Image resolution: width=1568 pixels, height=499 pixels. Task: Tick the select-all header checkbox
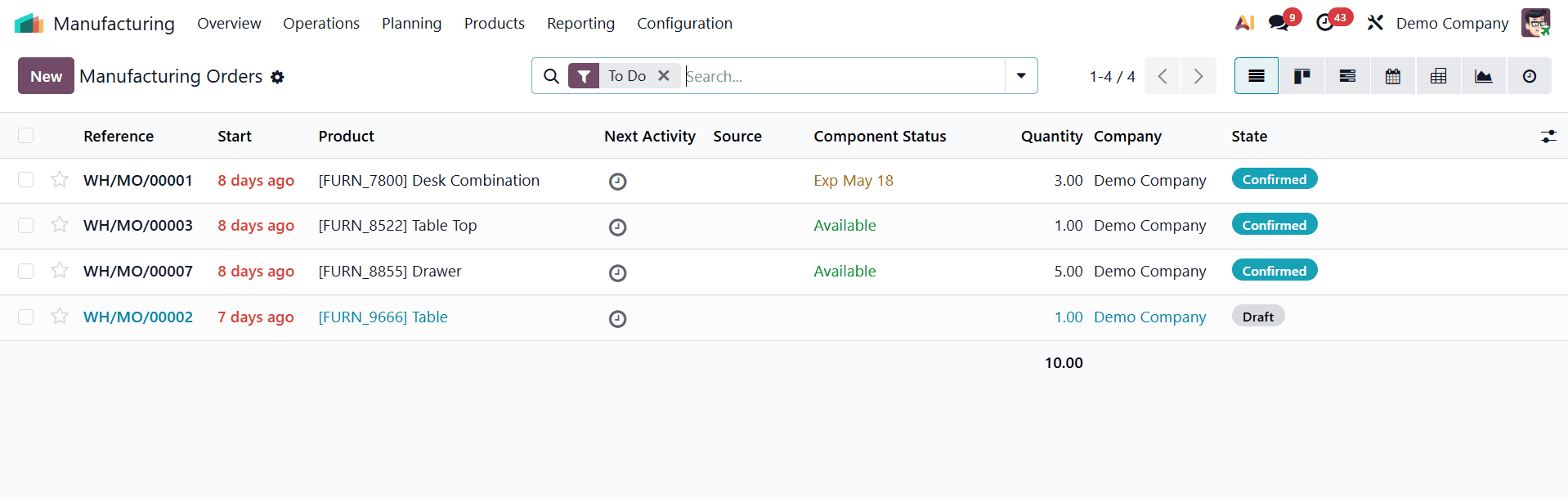(26, 135)
